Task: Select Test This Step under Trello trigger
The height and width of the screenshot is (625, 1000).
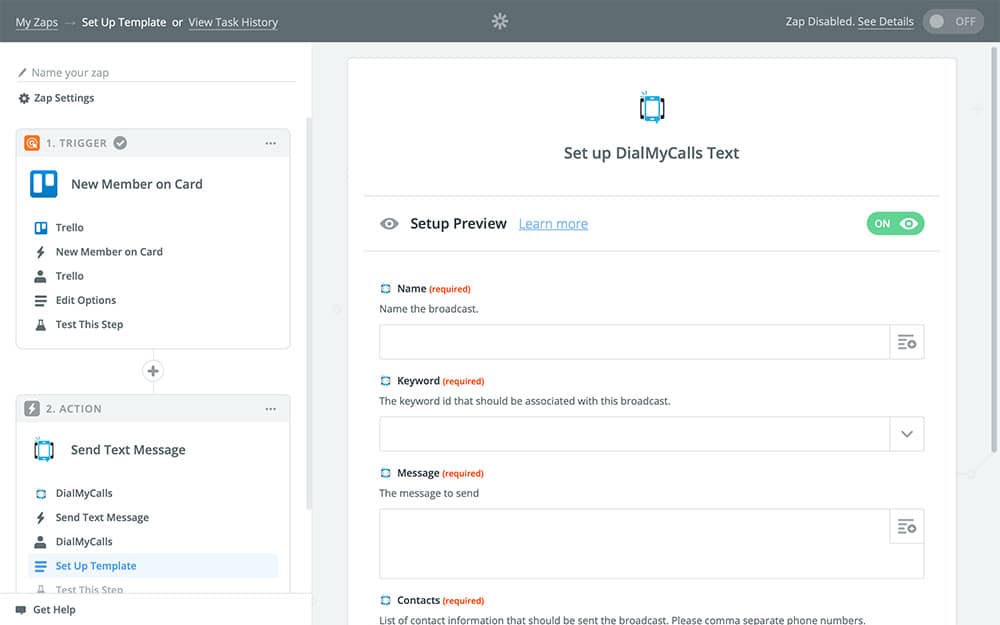Action: click(x=89, y=324)
